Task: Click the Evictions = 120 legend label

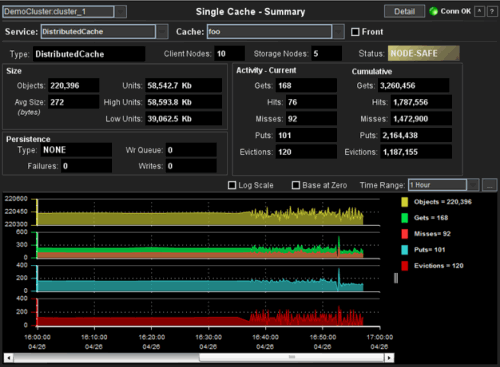Action: point(439,266)
